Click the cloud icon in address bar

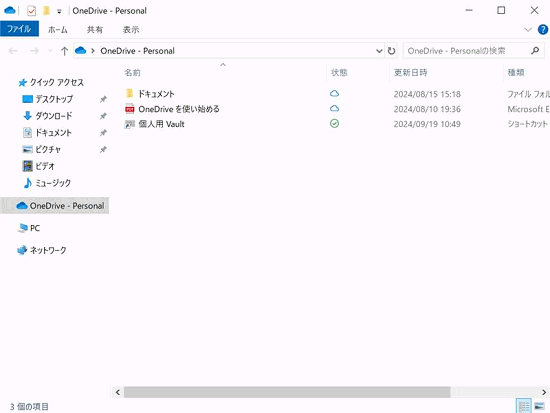click(x=81, y=51)
